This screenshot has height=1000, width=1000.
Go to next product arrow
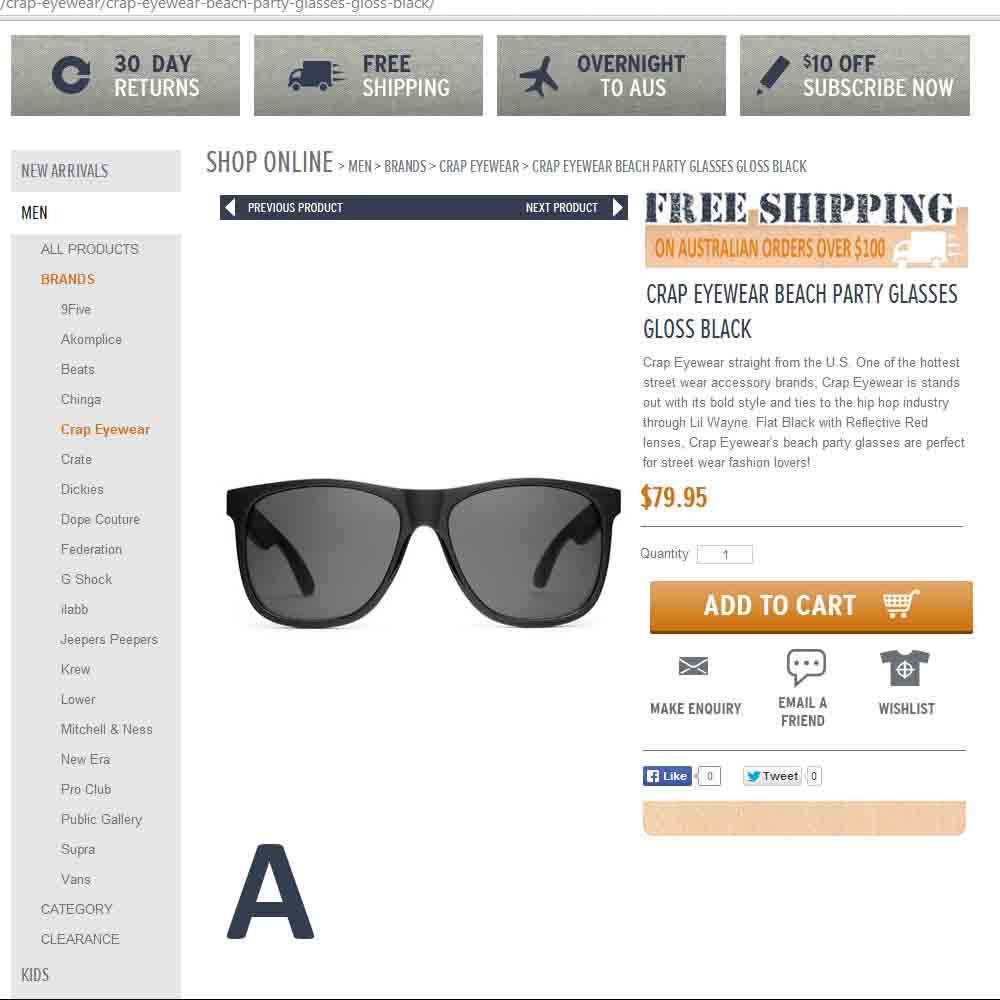tap(617, 207)
